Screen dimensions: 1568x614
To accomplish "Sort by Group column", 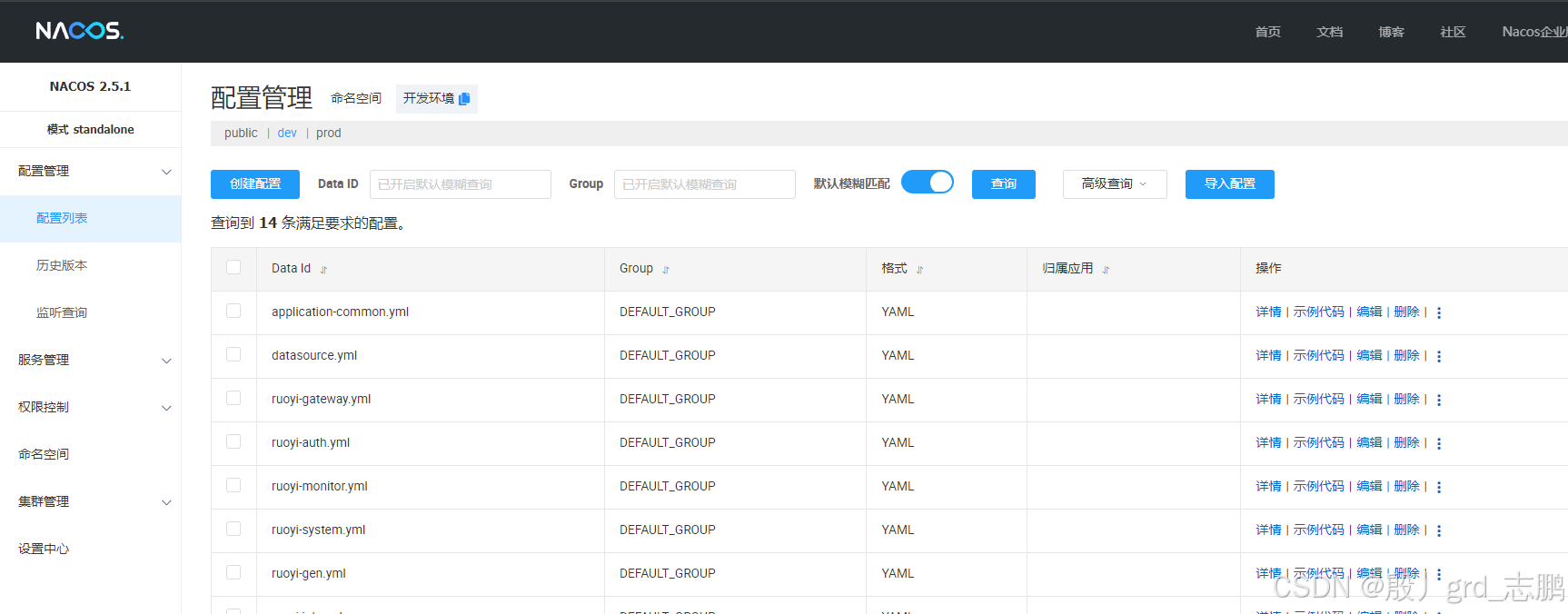I will coord(666,270).
